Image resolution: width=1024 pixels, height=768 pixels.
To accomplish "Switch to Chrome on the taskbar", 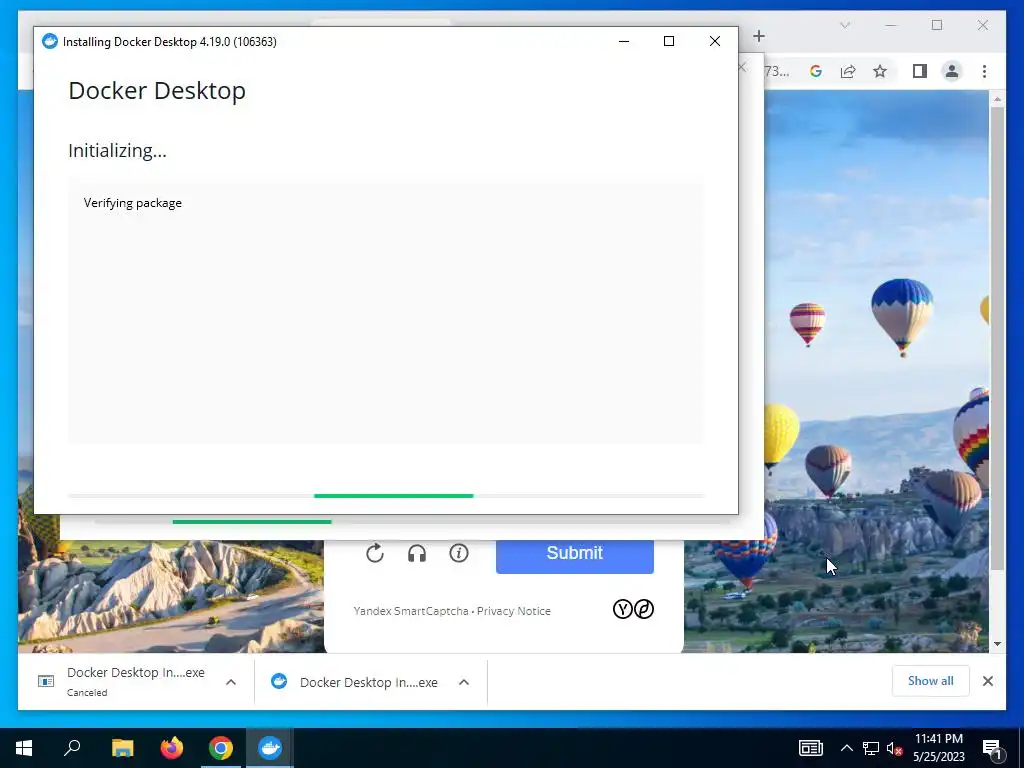I will 221,748.
